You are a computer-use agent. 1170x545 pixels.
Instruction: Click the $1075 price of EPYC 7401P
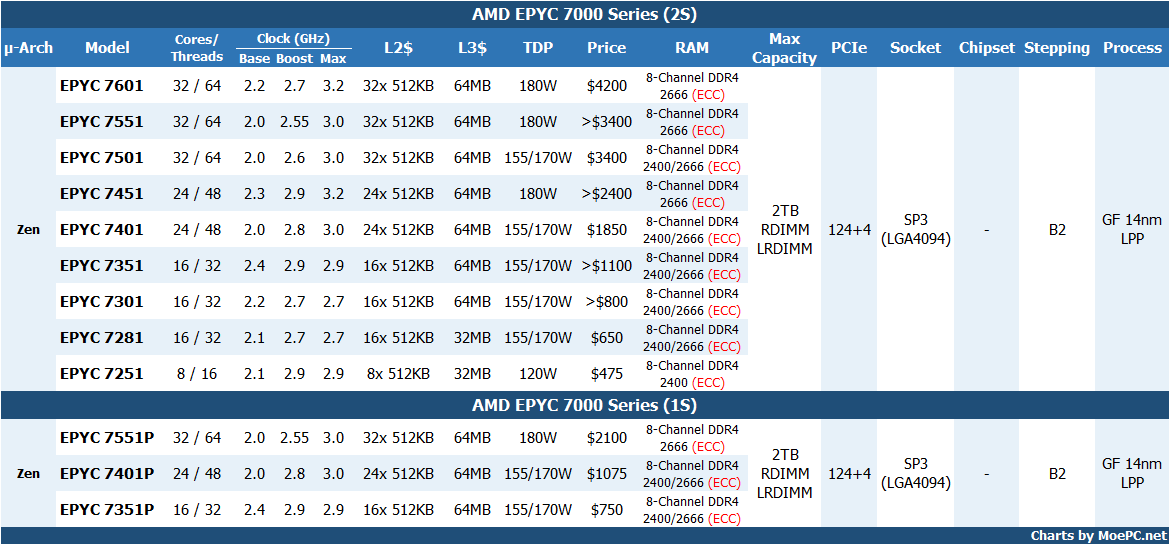[607, 473]
